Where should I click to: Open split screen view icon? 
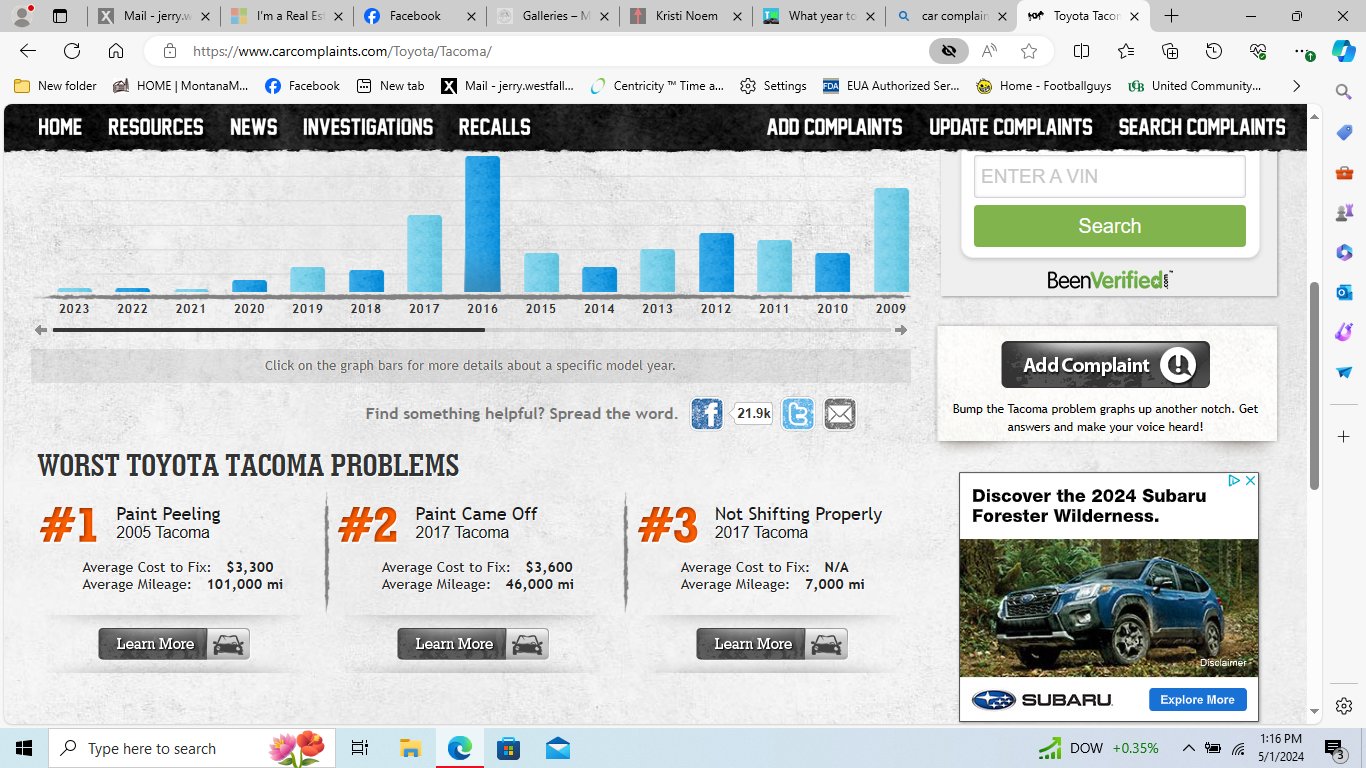click(1081, 51)
